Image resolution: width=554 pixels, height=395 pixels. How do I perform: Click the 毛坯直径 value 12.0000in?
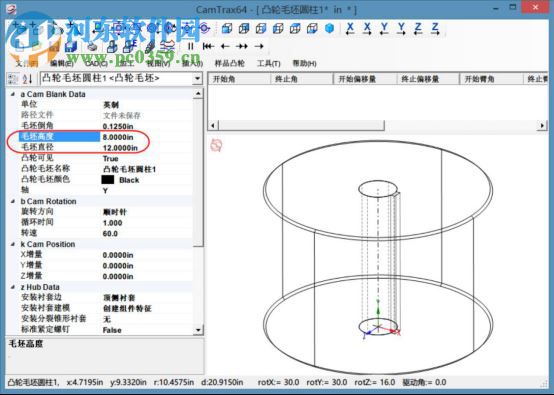click(x=120, y=148)
